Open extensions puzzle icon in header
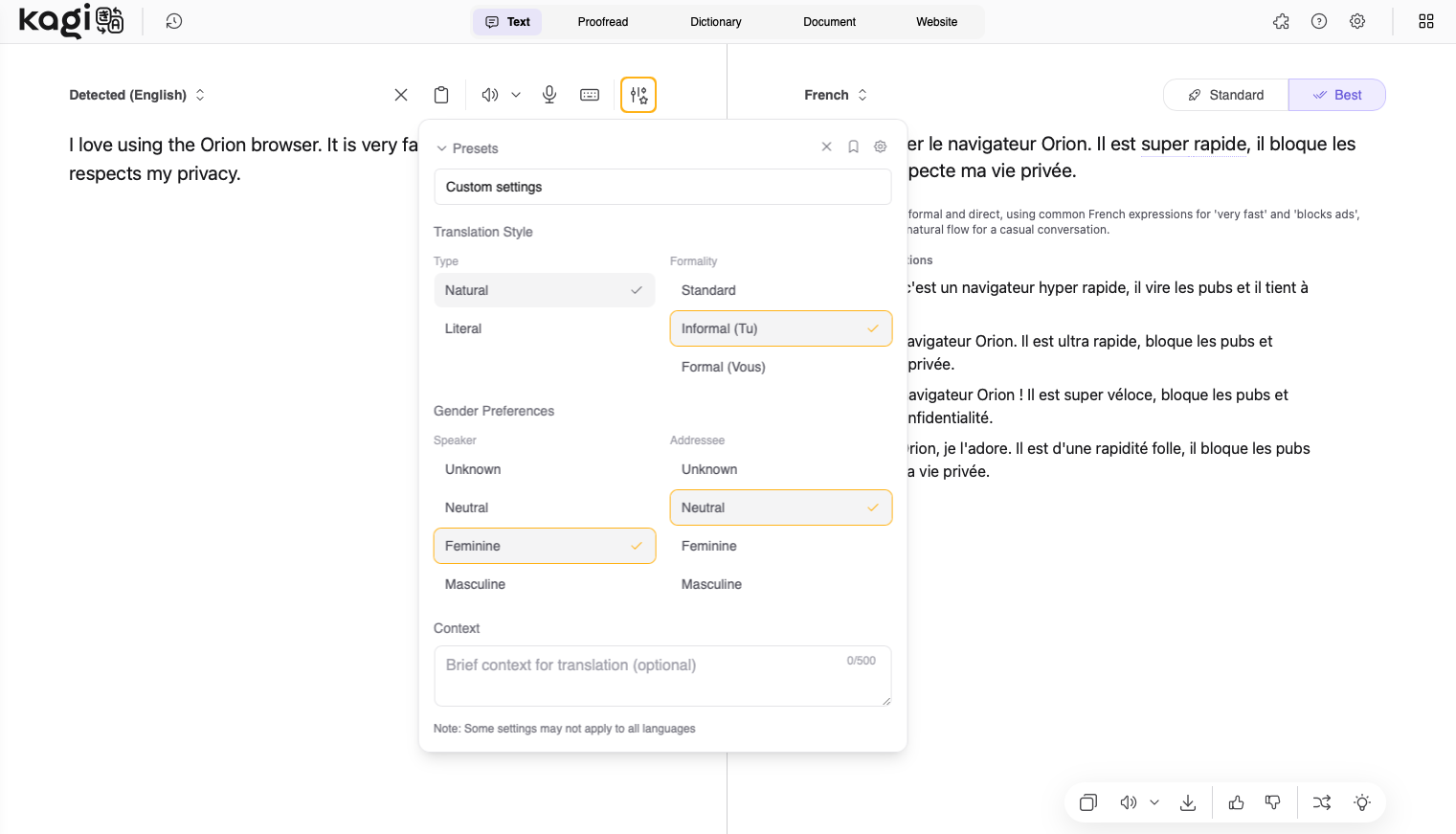Viewport: 1456px width, 834px height. click(x=1281, y=21)
